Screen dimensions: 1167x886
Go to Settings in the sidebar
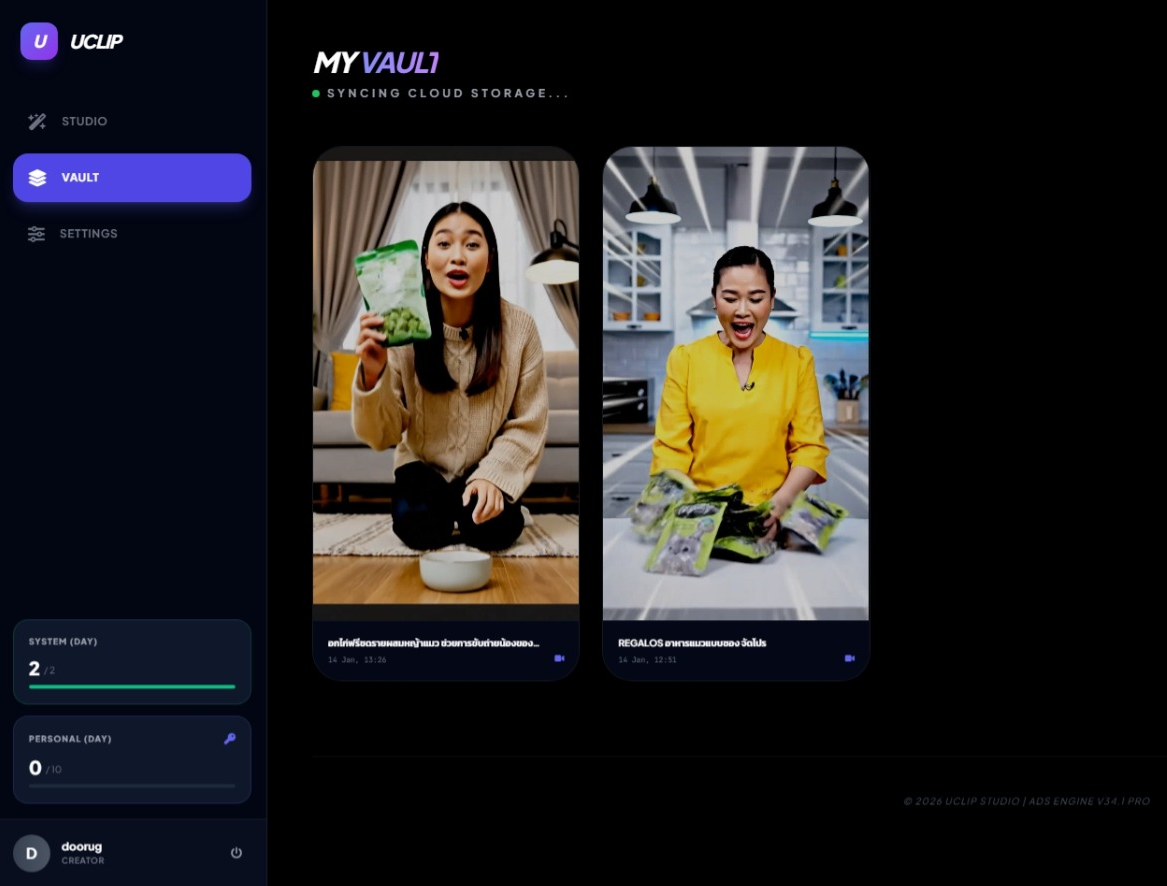pyautogui.click(x=88, y=234)
